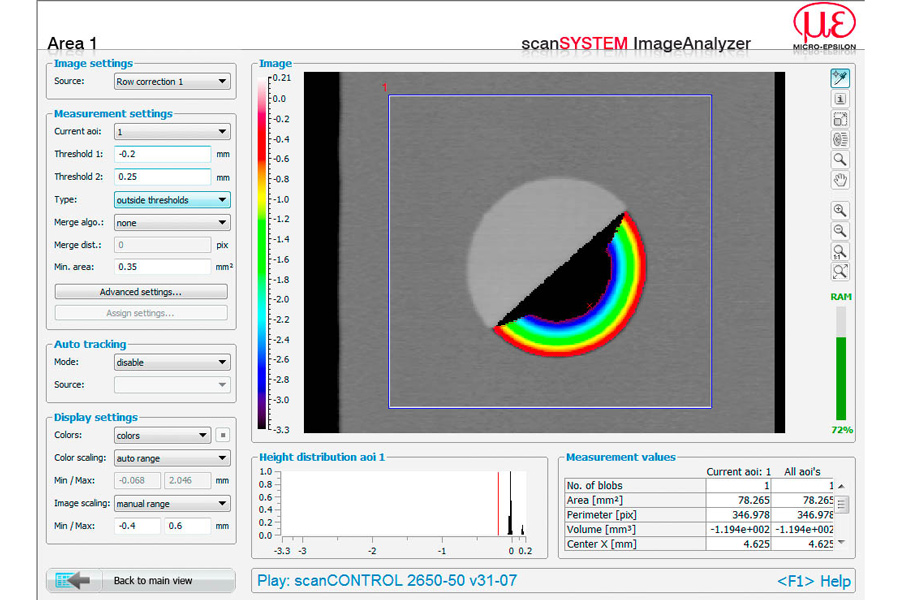Click the zoom out icon
Image resolution: width=900 pixels, height=600 pixels.
point(840,231)
